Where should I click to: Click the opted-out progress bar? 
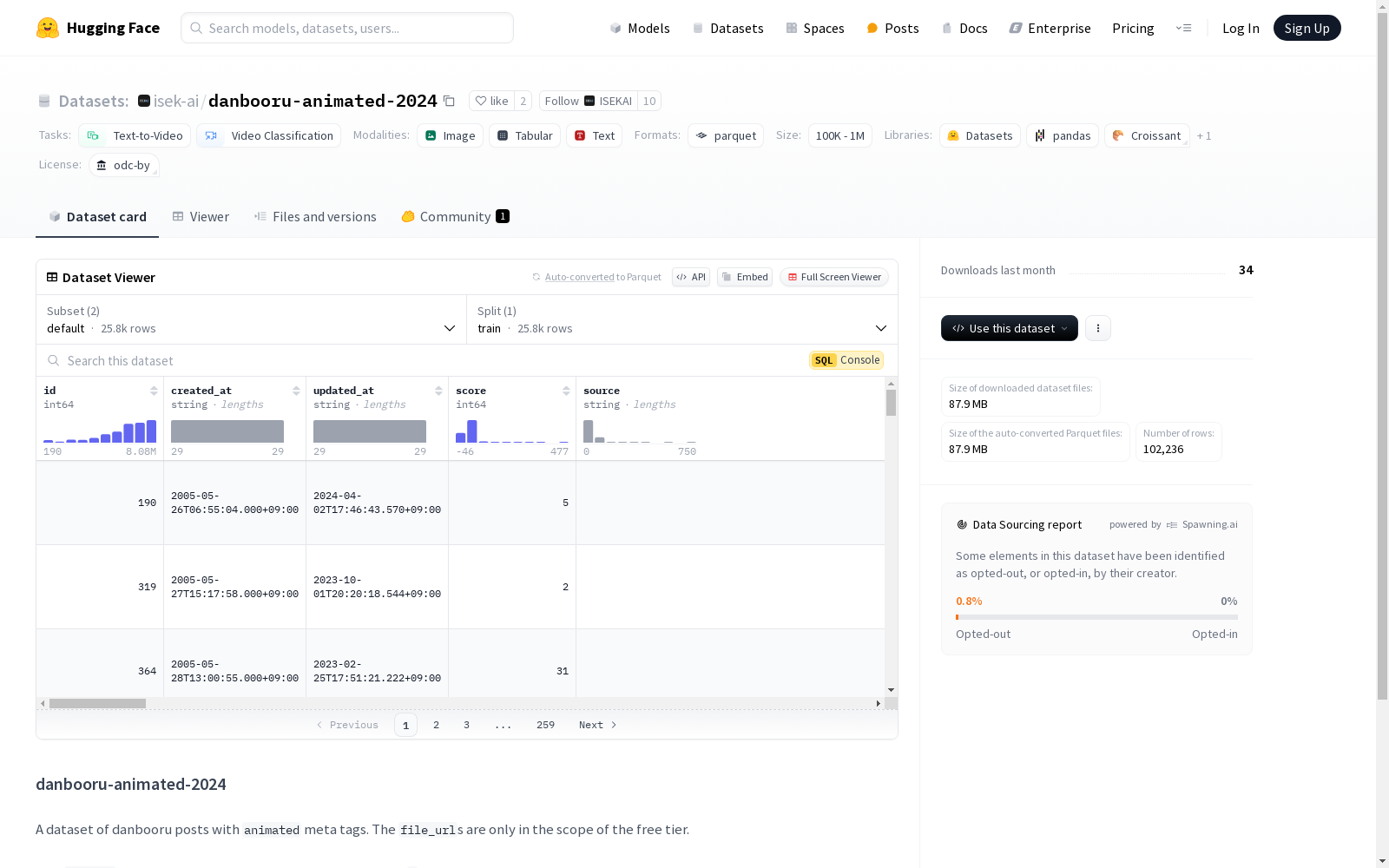(x=1096, y=617)
